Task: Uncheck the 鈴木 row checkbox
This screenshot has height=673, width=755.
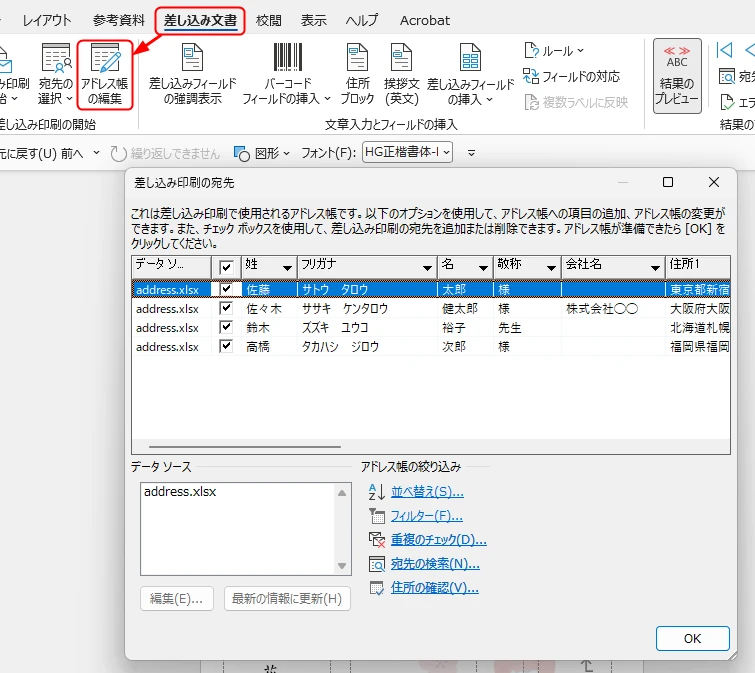Action: 226,327
